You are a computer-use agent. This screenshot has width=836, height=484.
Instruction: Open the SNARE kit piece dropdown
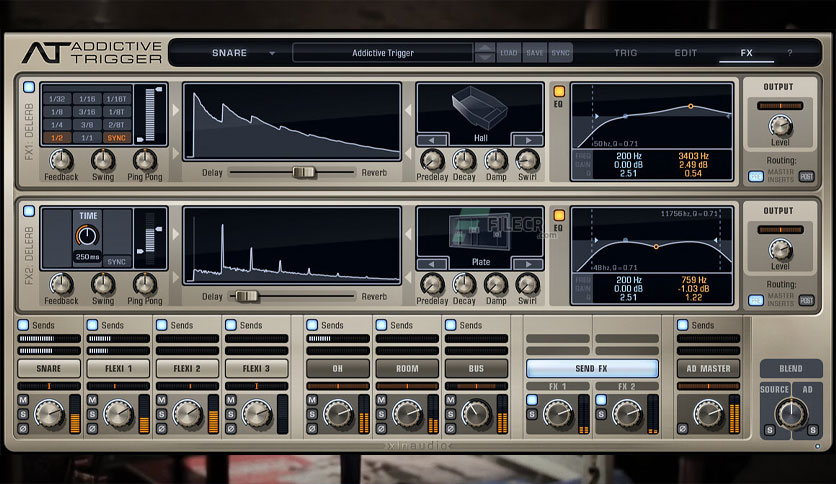coord(272,53)
